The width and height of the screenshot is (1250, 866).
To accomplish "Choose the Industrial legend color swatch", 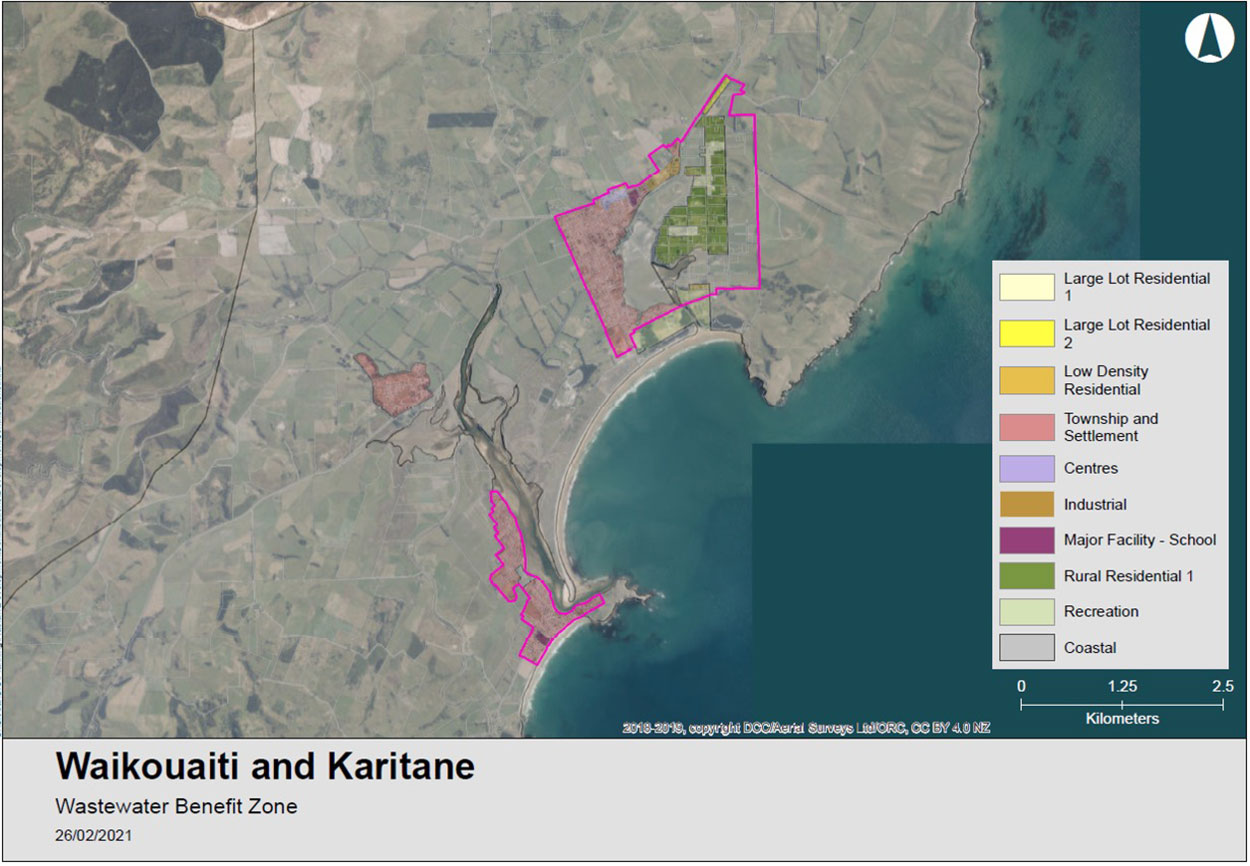I will [1027, 504].
